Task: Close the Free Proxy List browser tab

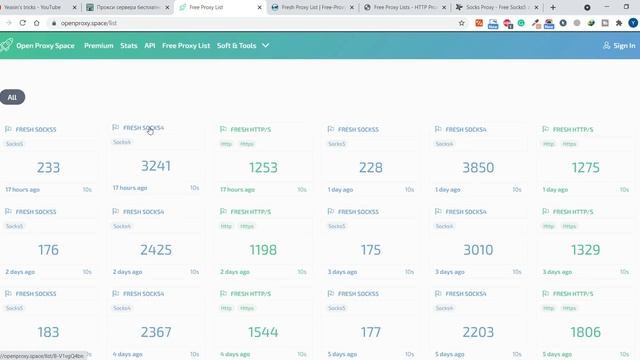Action: pyautogui.click(x=259, y=7)
